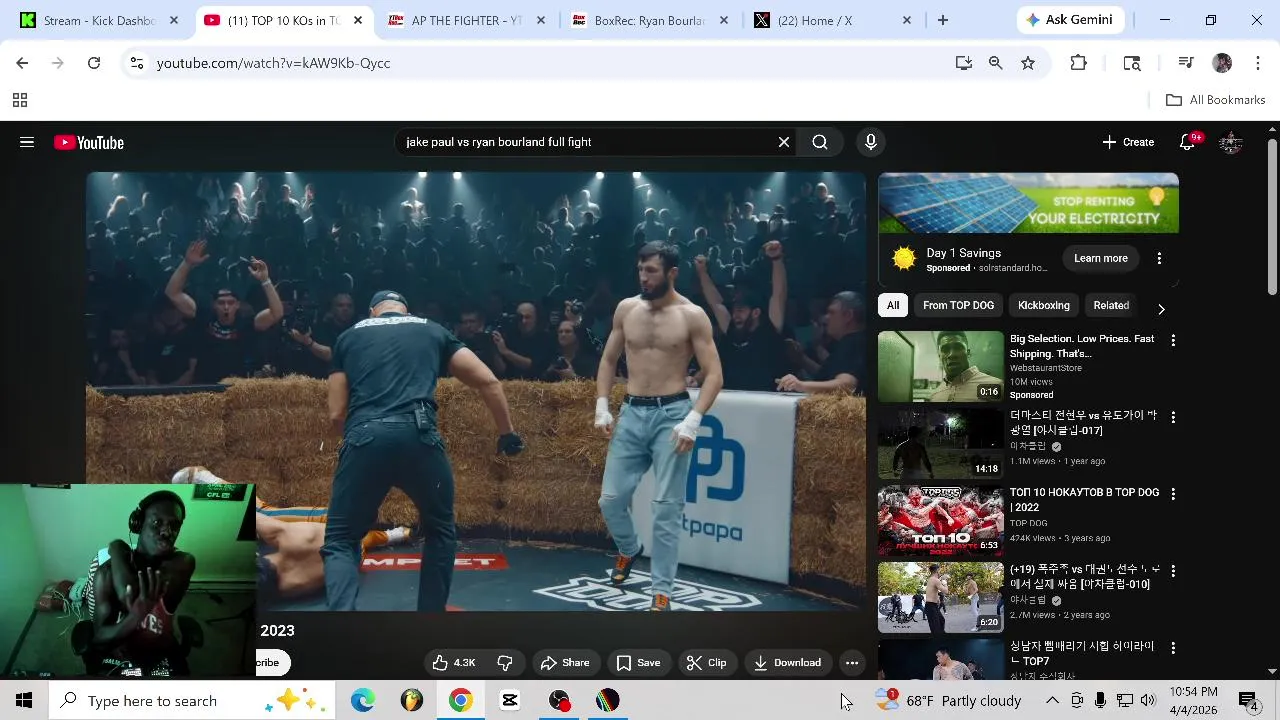Show hidden system tray icons

tap(1052, 700)
